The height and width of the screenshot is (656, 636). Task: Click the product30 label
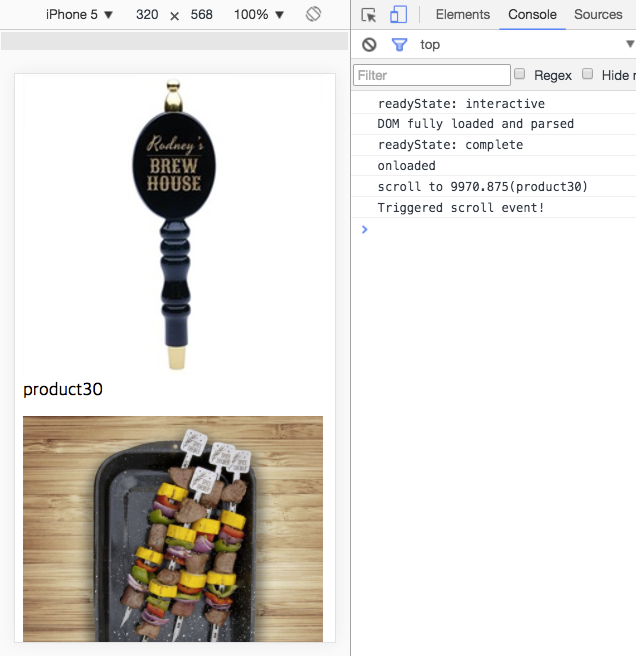point(63,390)
